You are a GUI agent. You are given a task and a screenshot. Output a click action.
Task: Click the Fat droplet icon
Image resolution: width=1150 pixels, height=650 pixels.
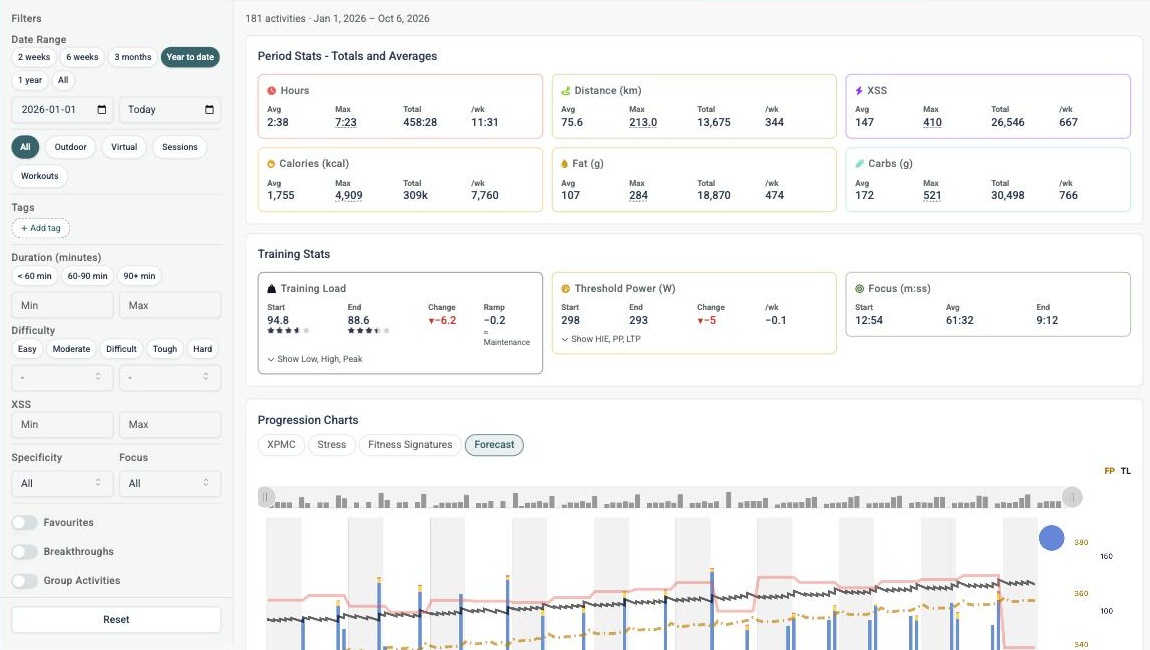point(565,164)
